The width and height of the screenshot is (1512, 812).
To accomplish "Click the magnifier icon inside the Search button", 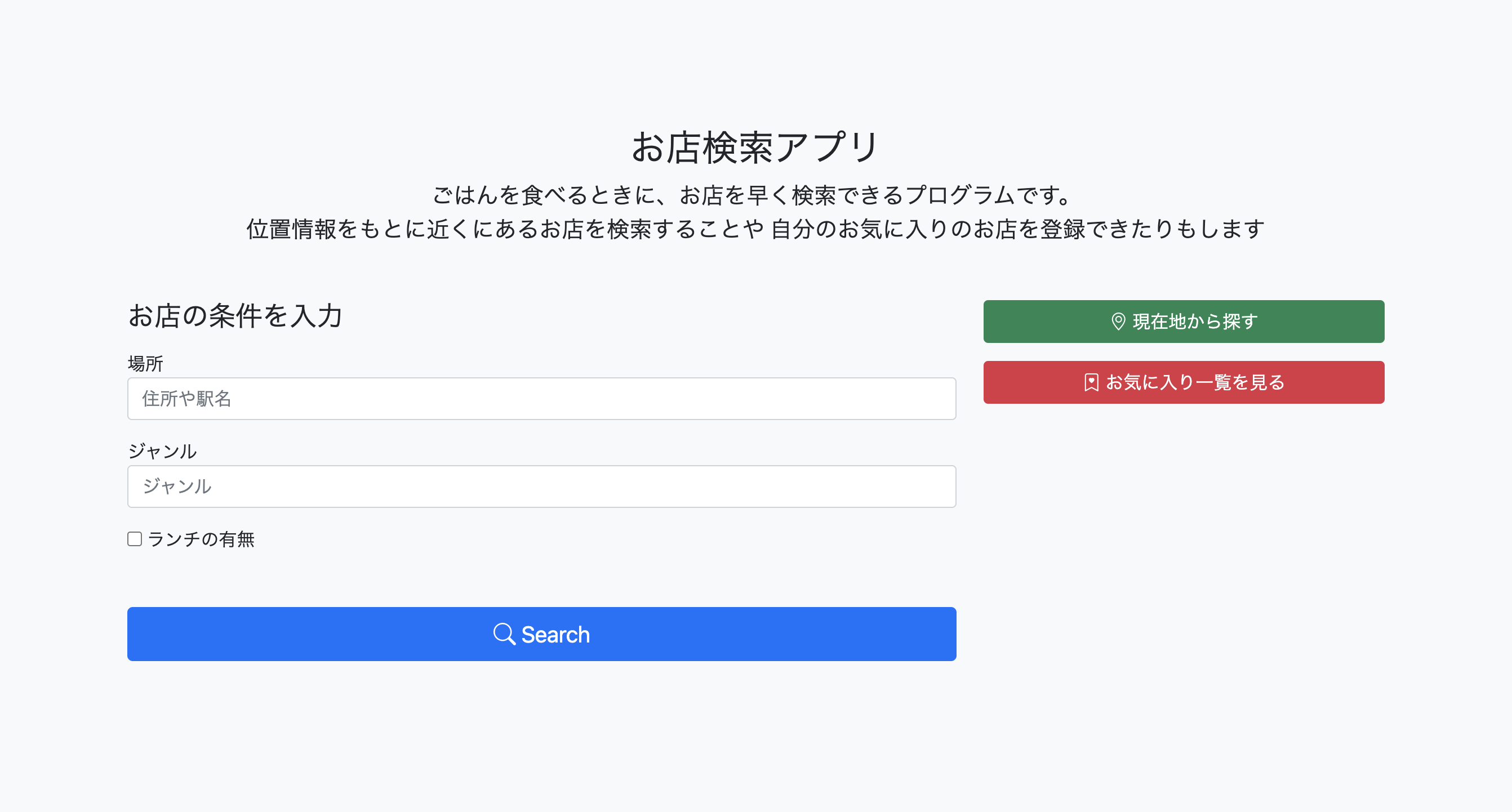I will [504, 634].
